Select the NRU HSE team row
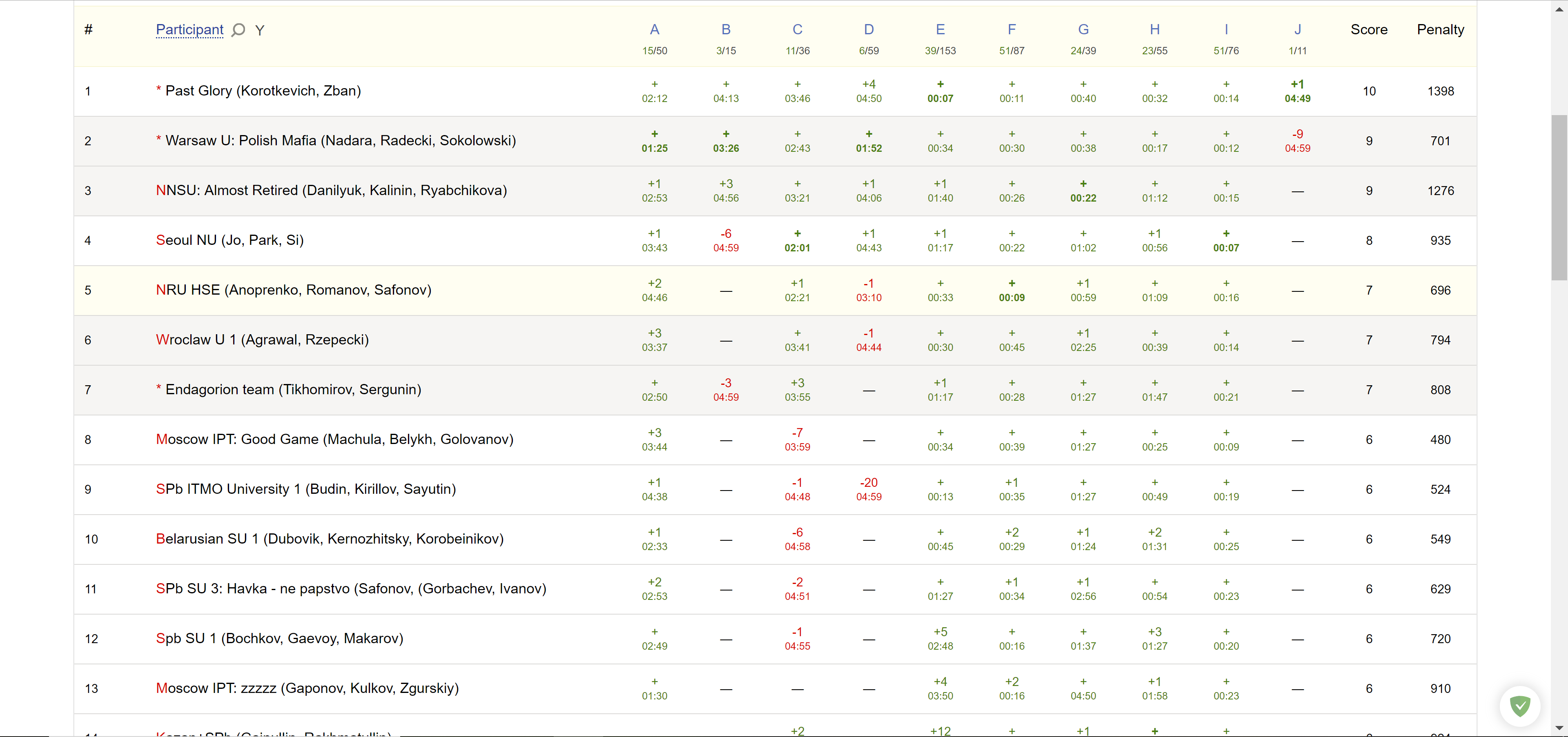Screen dimensions: 1568x737 coord(294,290)
